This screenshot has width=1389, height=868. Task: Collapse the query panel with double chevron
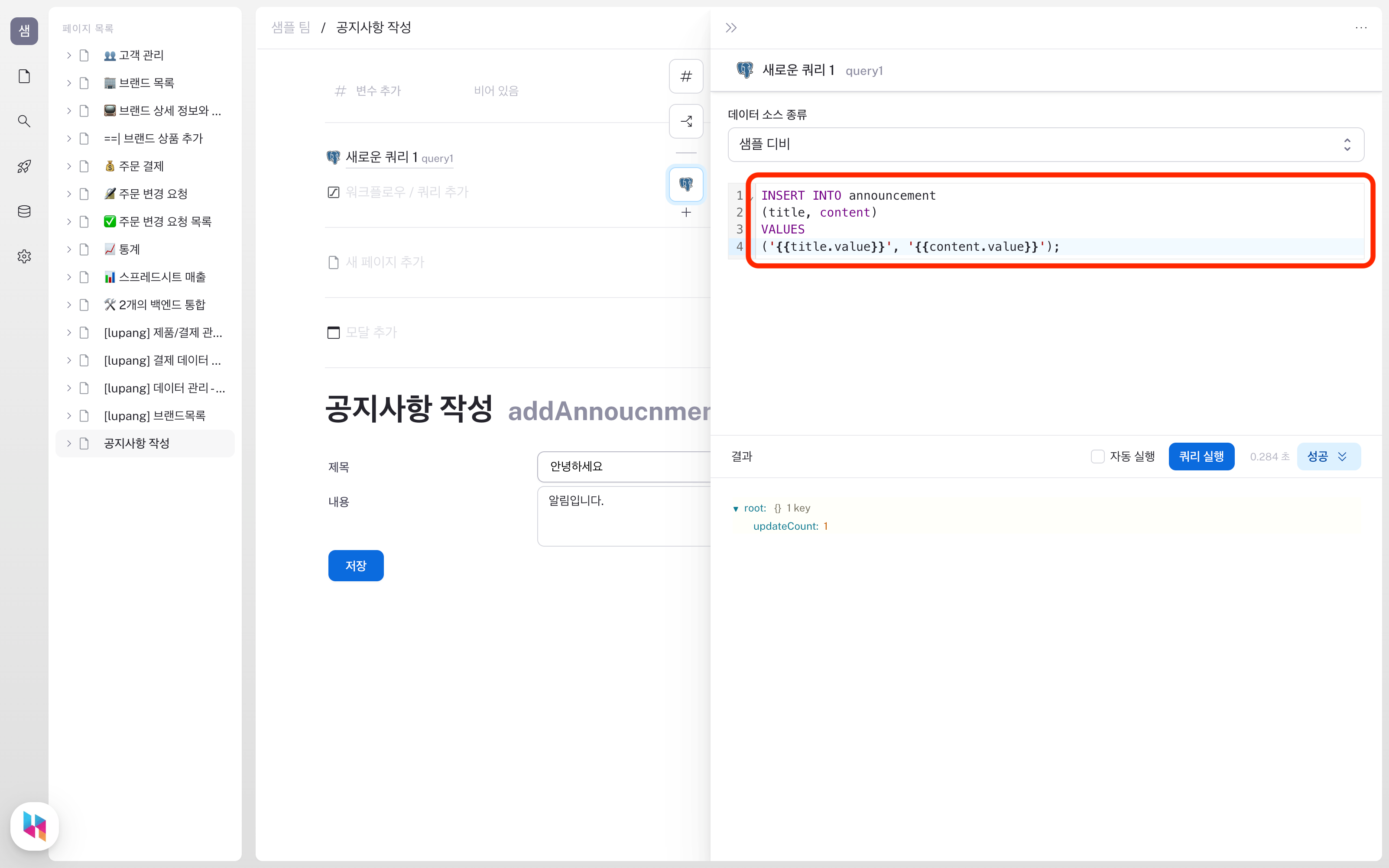coord(730,28)
